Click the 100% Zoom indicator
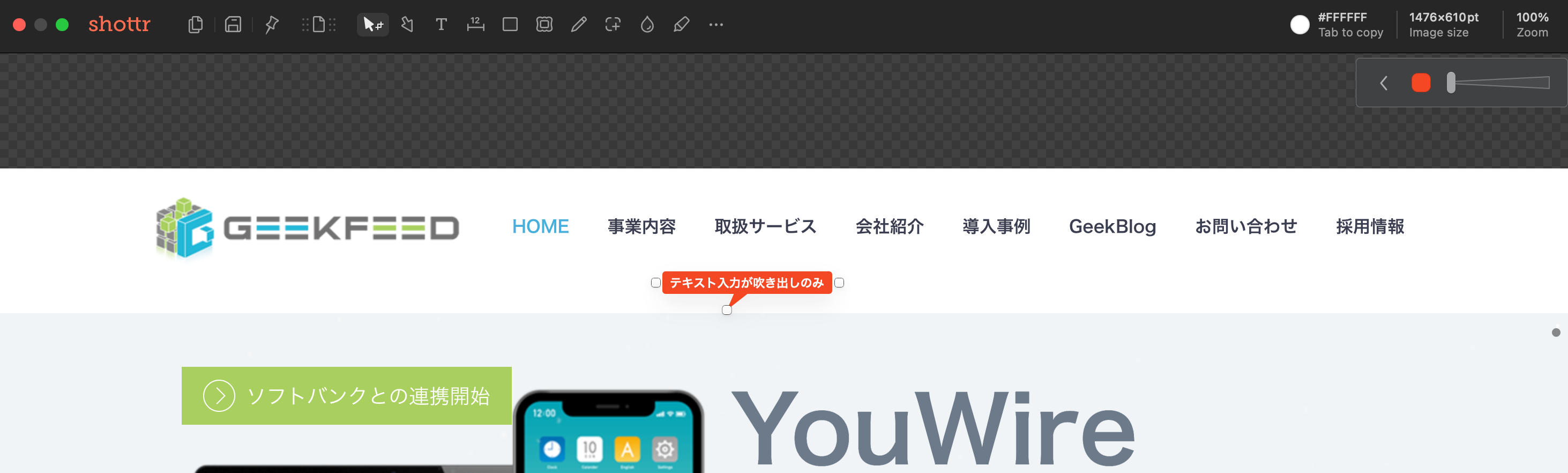The width and height of the screenshot is (1568, 473). pos(1532,24)
